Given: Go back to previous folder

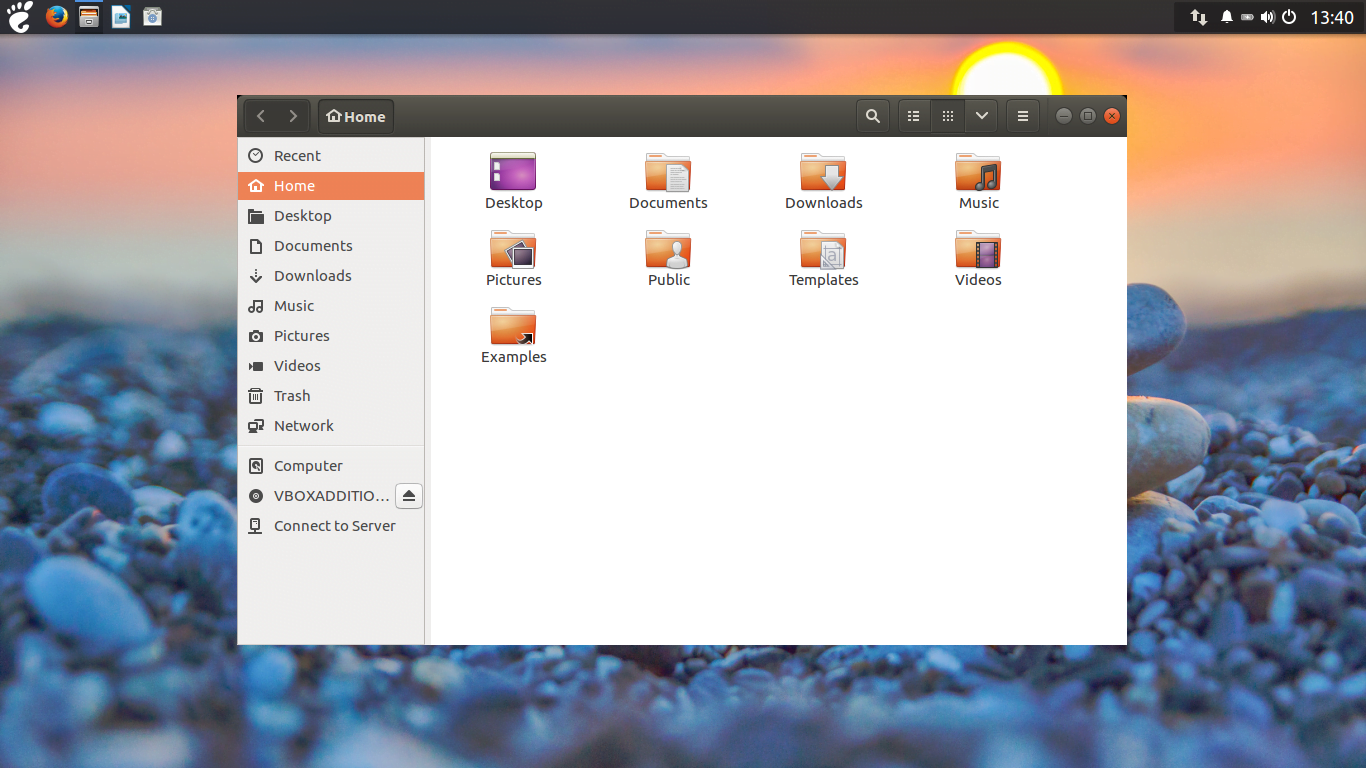Looking at the screenshot, I should [x=261, y=116].
